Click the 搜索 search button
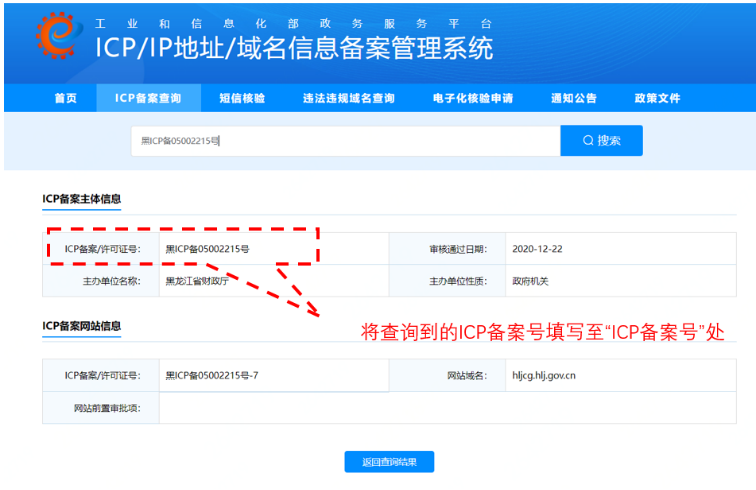The width and height of the screenshot is (756, 490). (601, 141)
